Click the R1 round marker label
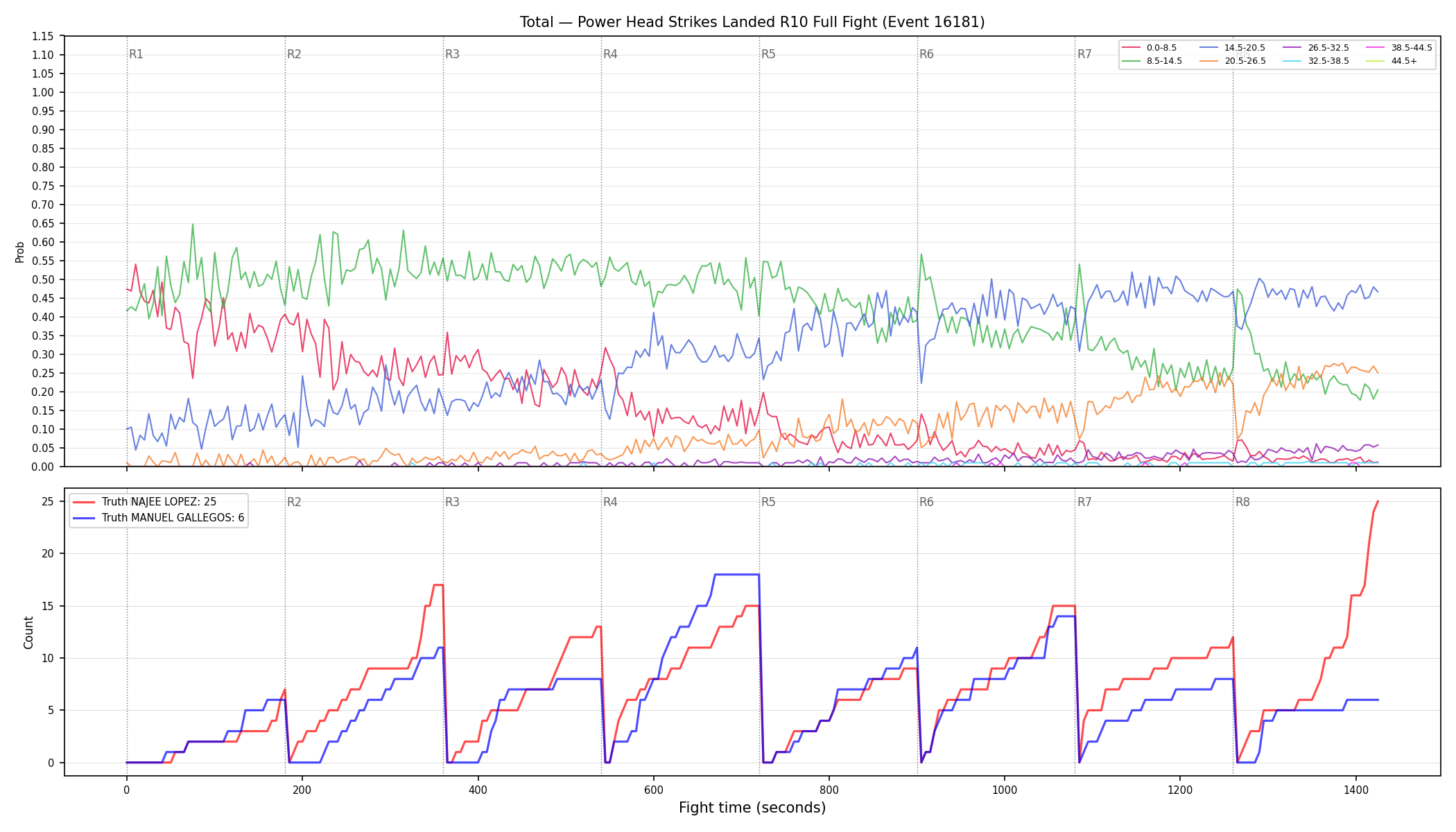The image size is (1456, 832). [136, 54]
